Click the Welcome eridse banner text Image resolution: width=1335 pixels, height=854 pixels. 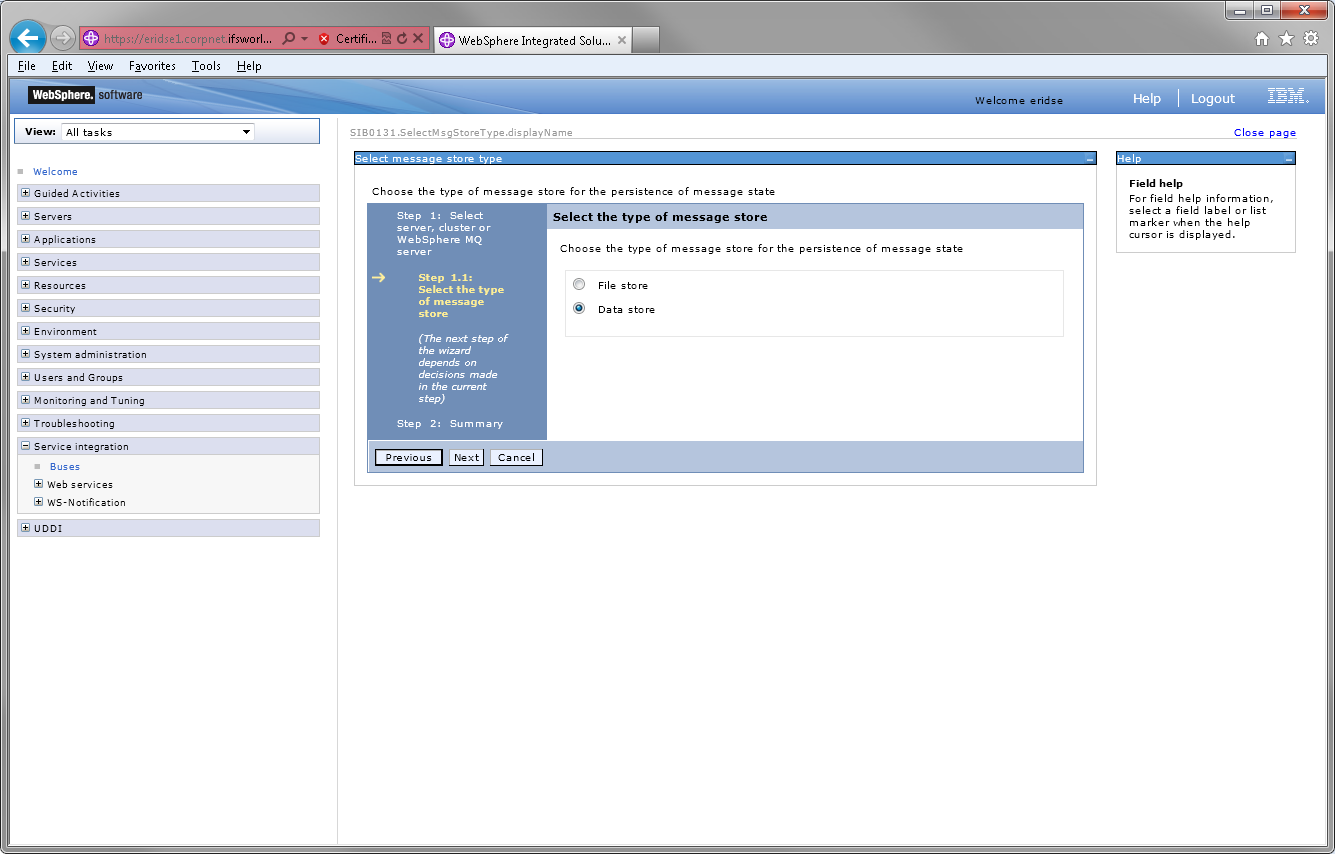coord(1019,100)
